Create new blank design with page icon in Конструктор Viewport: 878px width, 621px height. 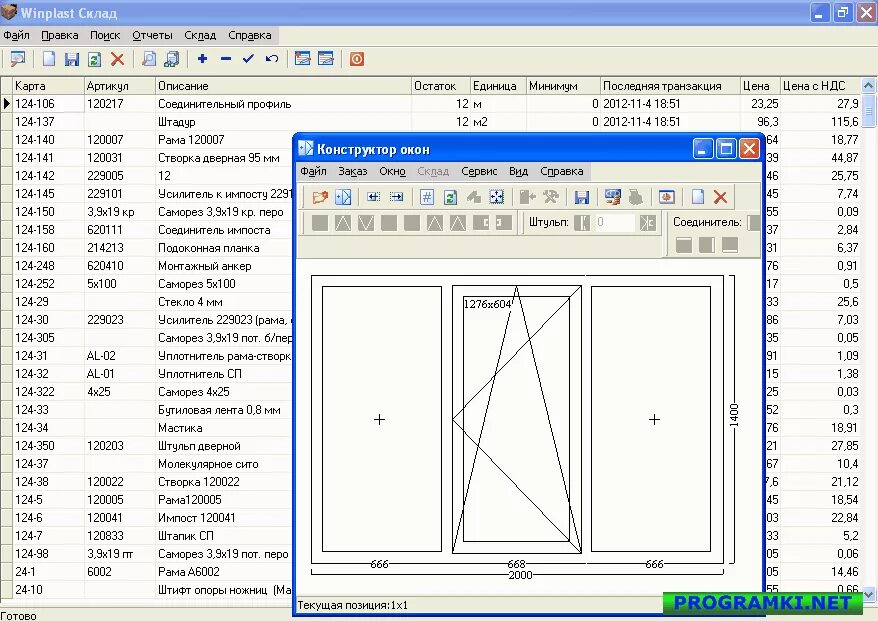point(697,197)
